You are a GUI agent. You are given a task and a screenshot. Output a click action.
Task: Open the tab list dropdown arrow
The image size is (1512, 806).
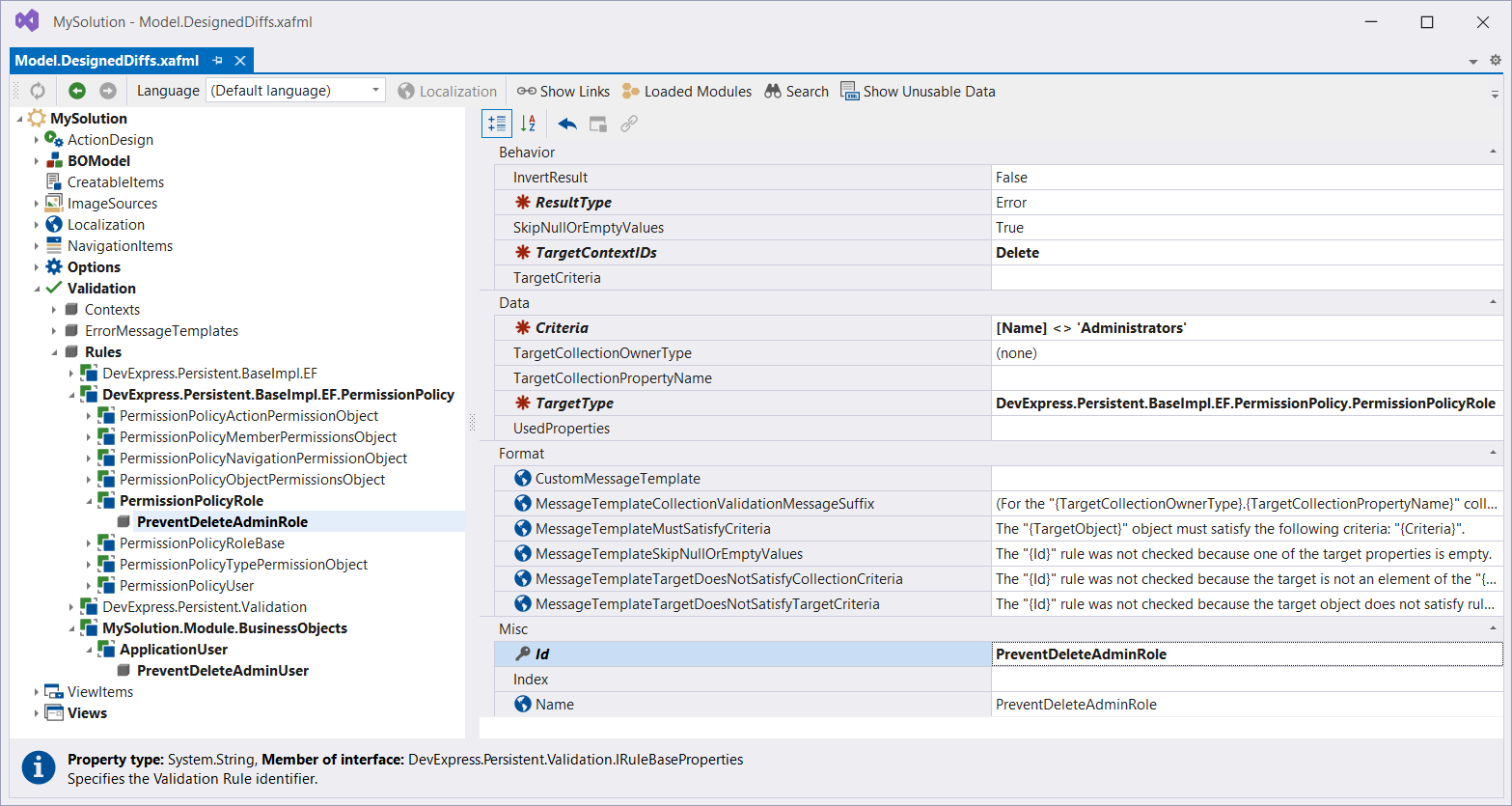pyautogui.click(x=1473, y=62)
